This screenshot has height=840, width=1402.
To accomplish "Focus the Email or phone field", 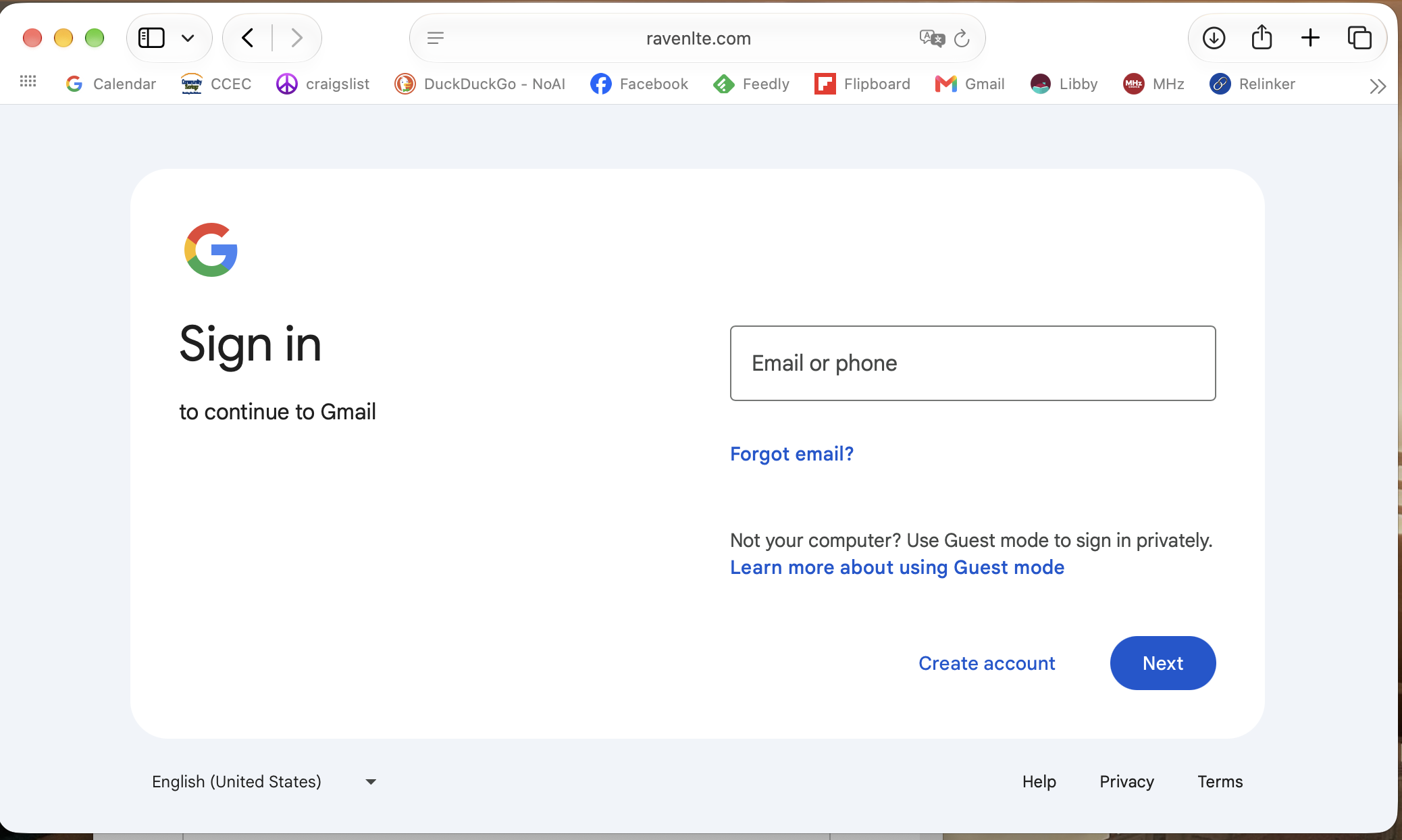I will tap(972, 363).
